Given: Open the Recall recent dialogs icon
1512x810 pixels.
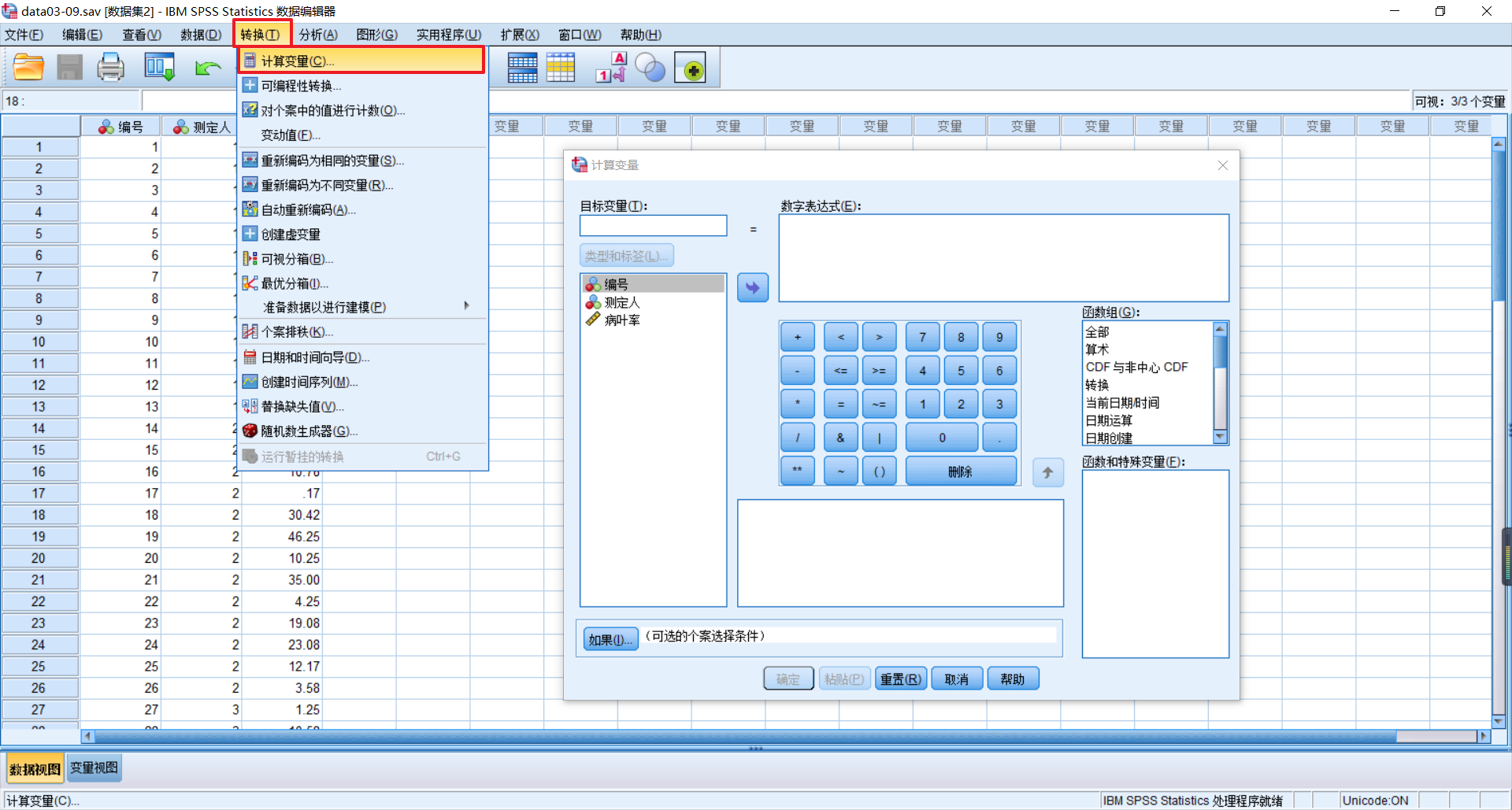Looking at the screenshot, I should (x=159, y=68).
